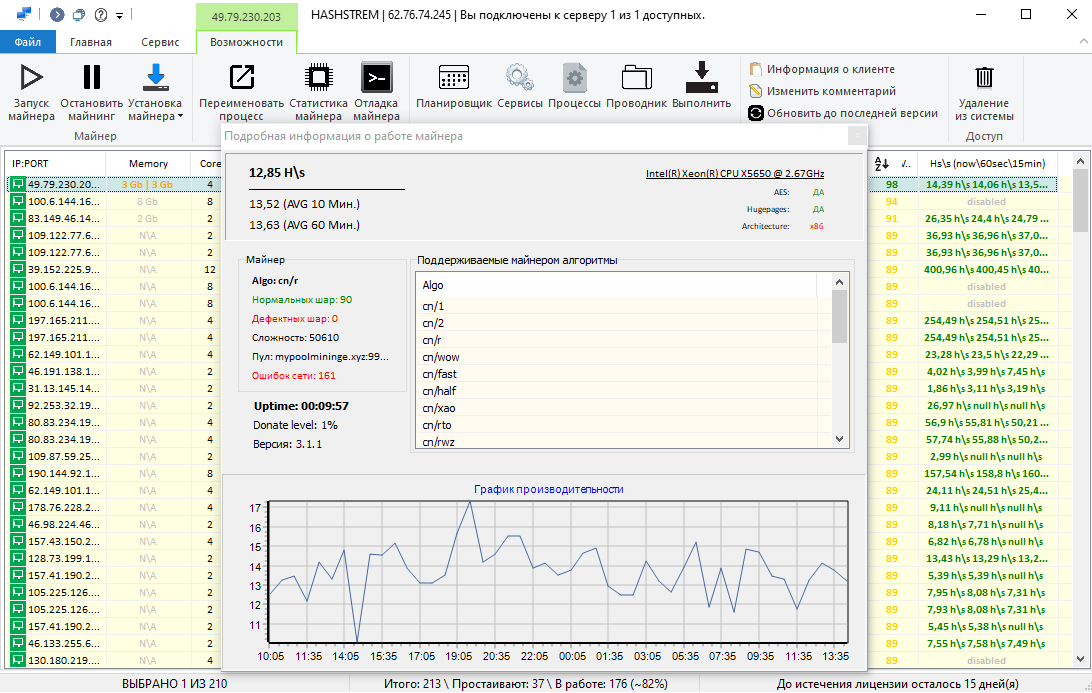Select the Возможности tab

247,42
